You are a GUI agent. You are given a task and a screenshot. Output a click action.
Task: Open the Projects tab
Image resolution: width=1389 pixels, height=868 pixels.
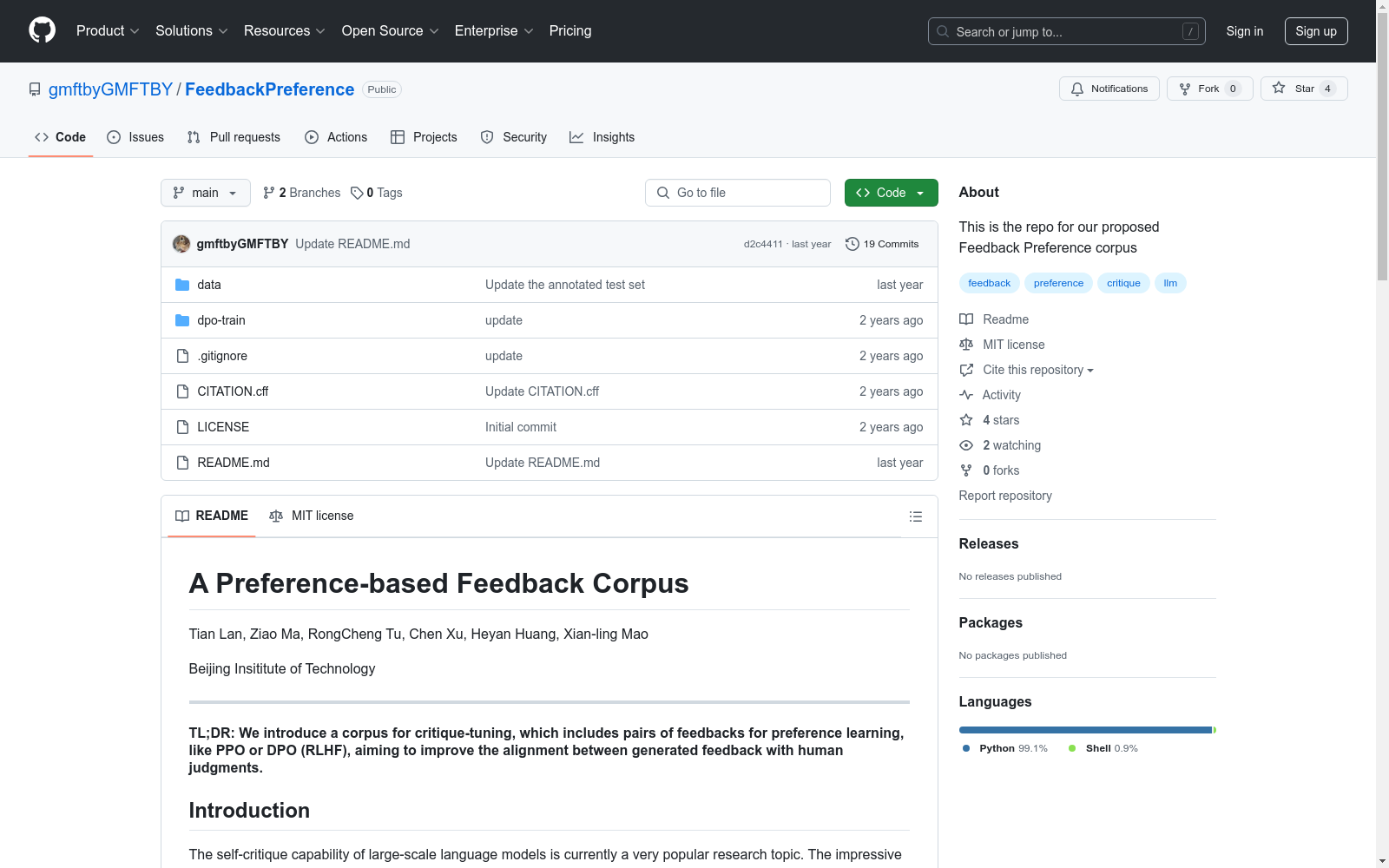tap(424, 137)
